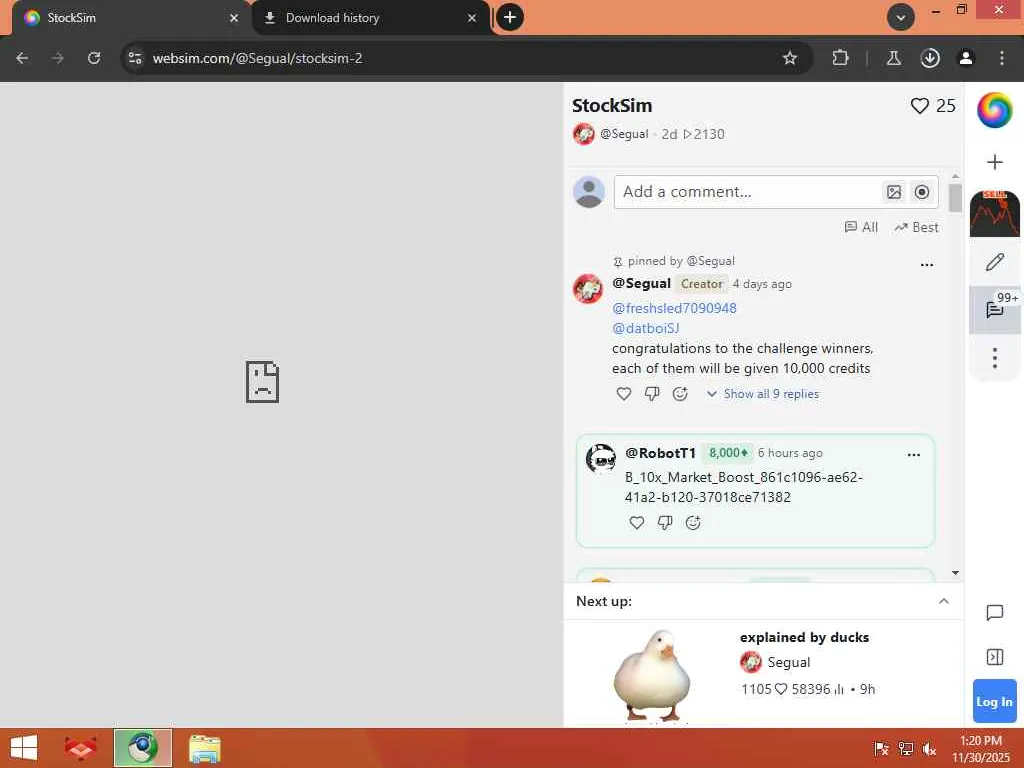The width and height of the screenshot is (1024, 768).
Task: Open the network tray icon
Action: click(x=905, y=748)
